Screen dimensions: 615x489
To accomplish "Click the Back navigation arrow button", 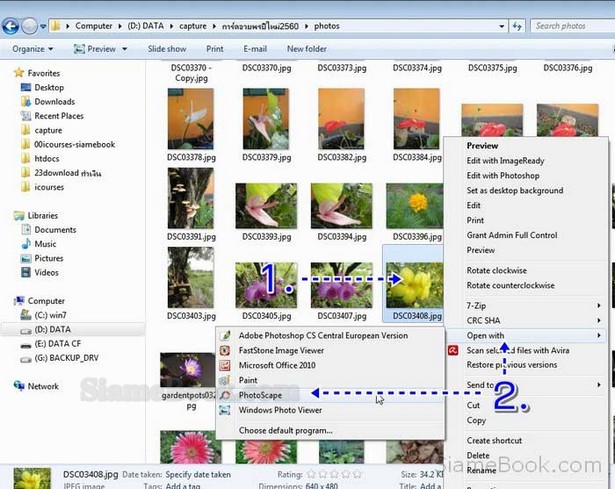I will pos(11,26).
